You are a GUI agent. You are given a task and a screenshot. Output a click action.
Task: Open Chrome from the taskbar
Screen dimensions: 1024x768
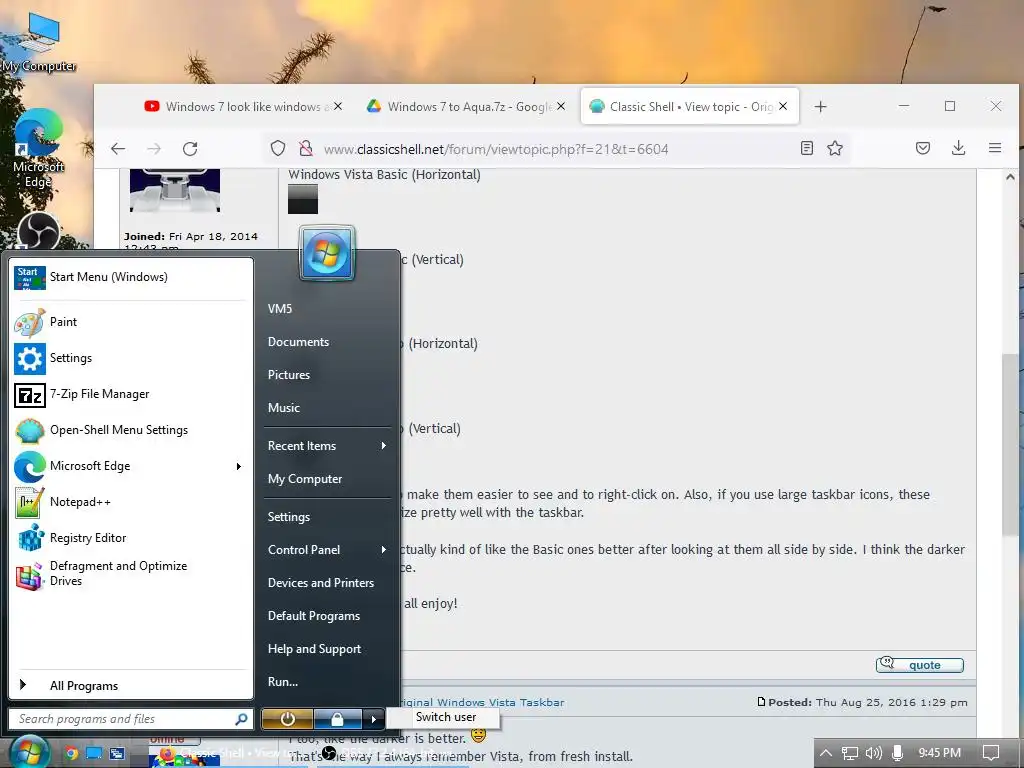(x=71, y=753)
